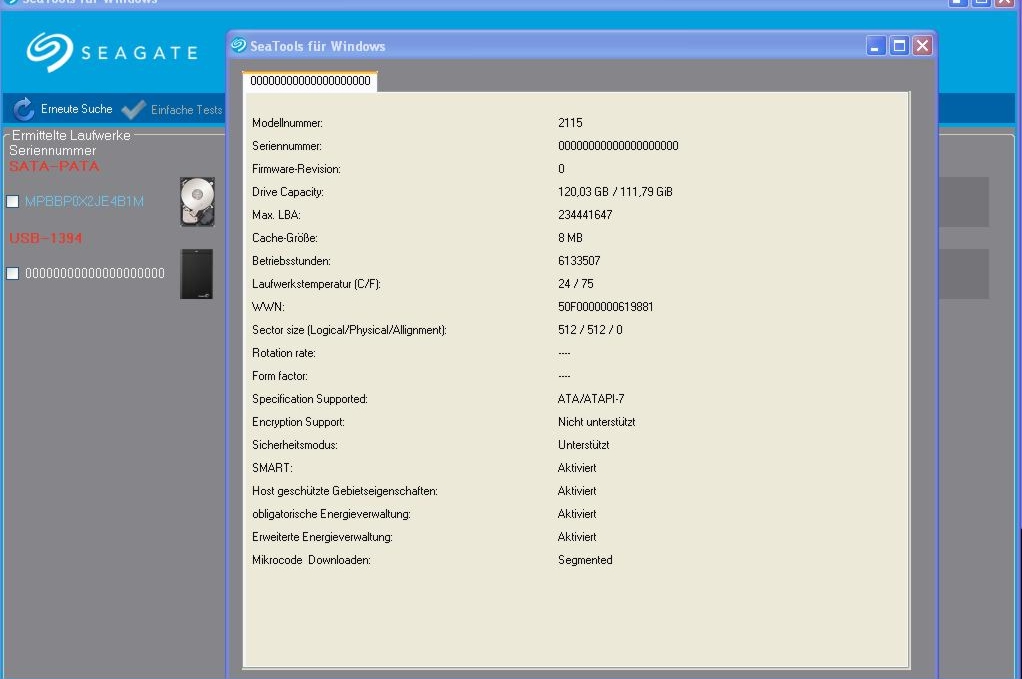
Task: Tick the checkbox for the USB drive 00000000000000000000
Action: [x=12, y=273]
